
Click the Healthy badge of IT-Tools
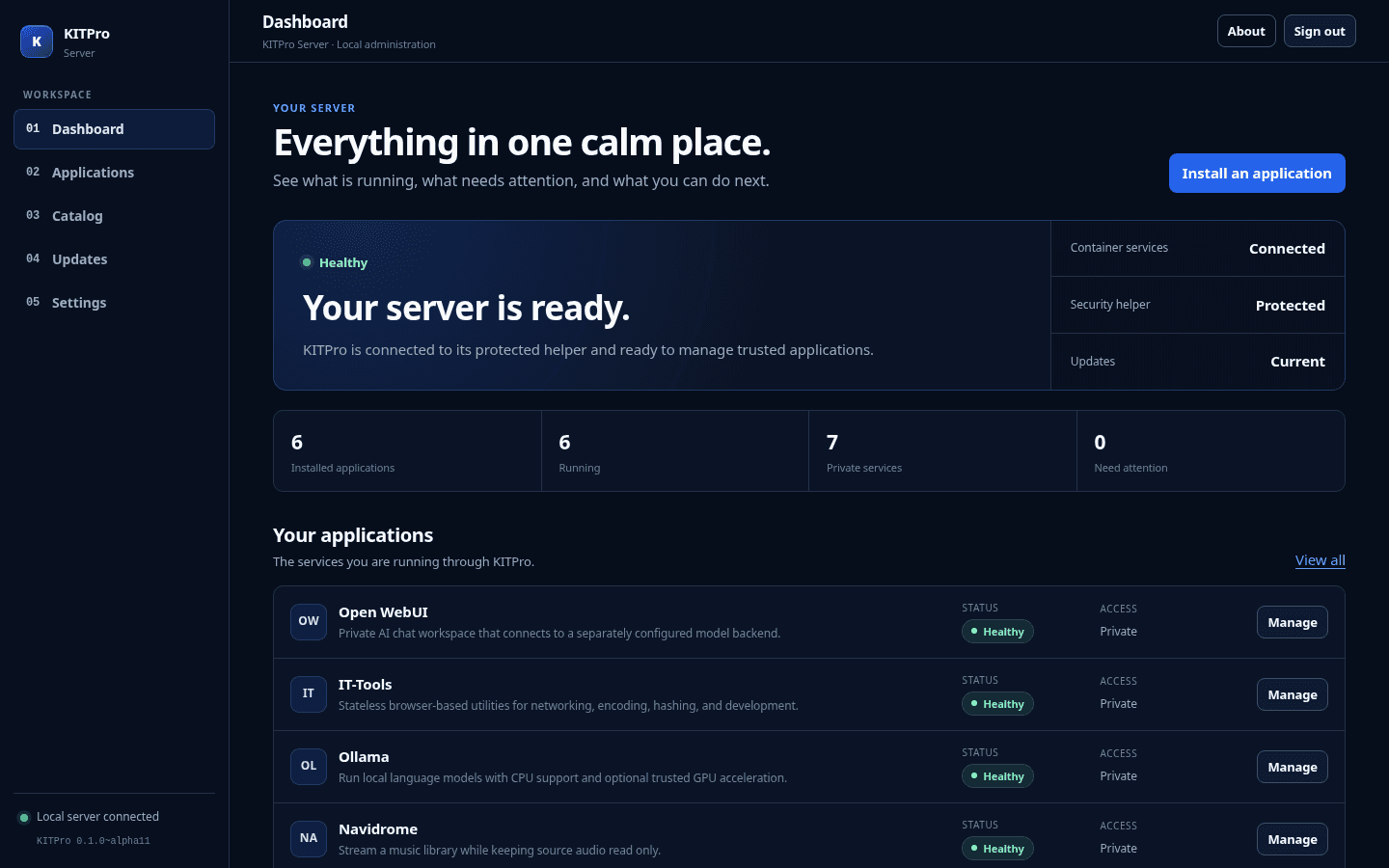[x=997, y=704]
